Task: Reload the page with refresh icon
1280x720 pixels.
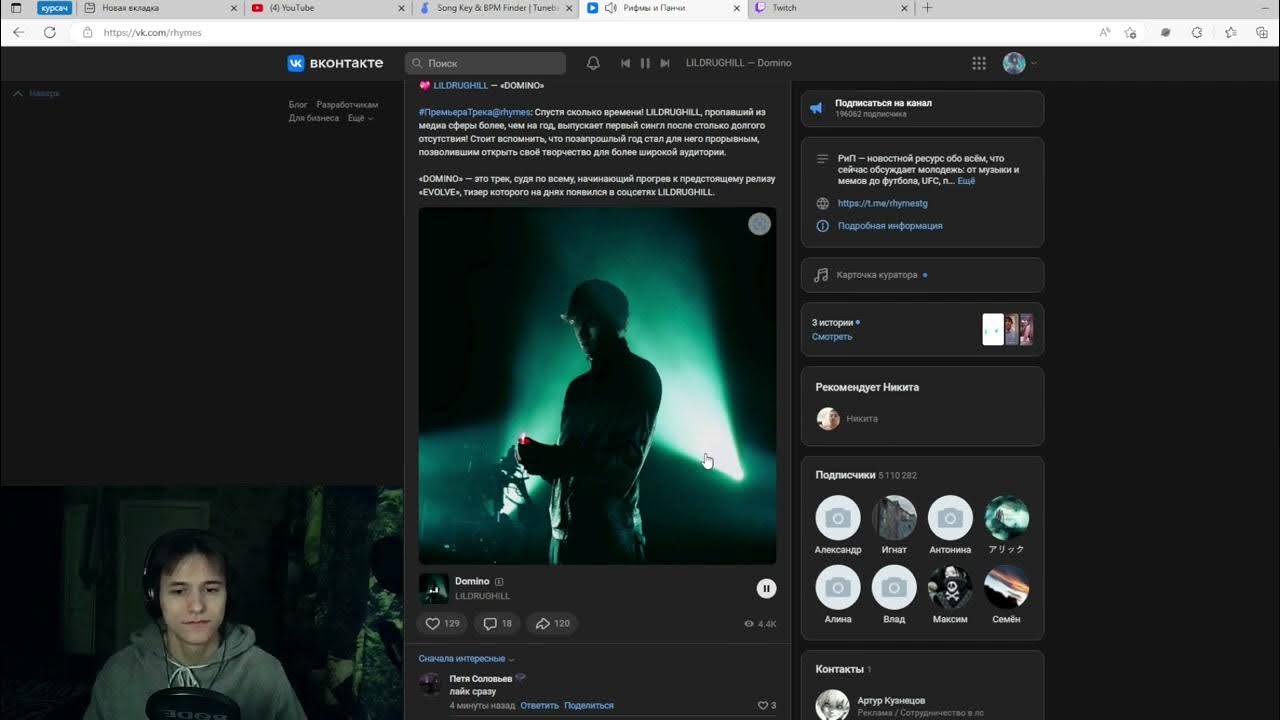Action: tap(50, 32)
